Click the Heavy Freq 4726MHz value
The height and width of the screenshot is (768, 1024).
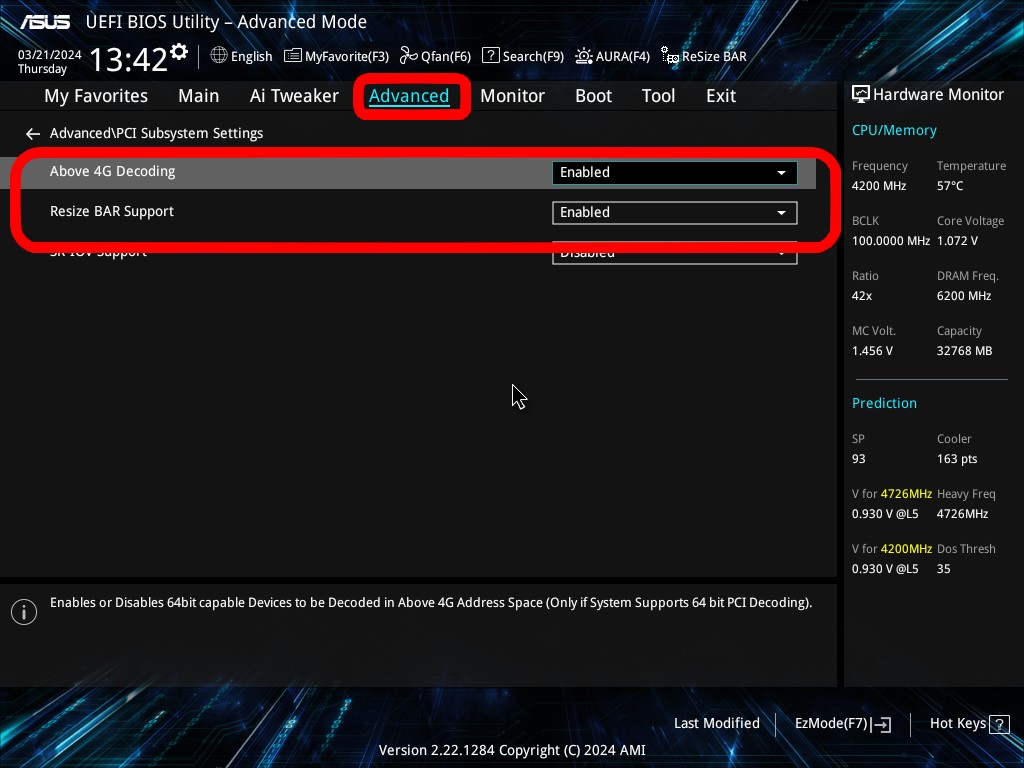tap(962, 514)
